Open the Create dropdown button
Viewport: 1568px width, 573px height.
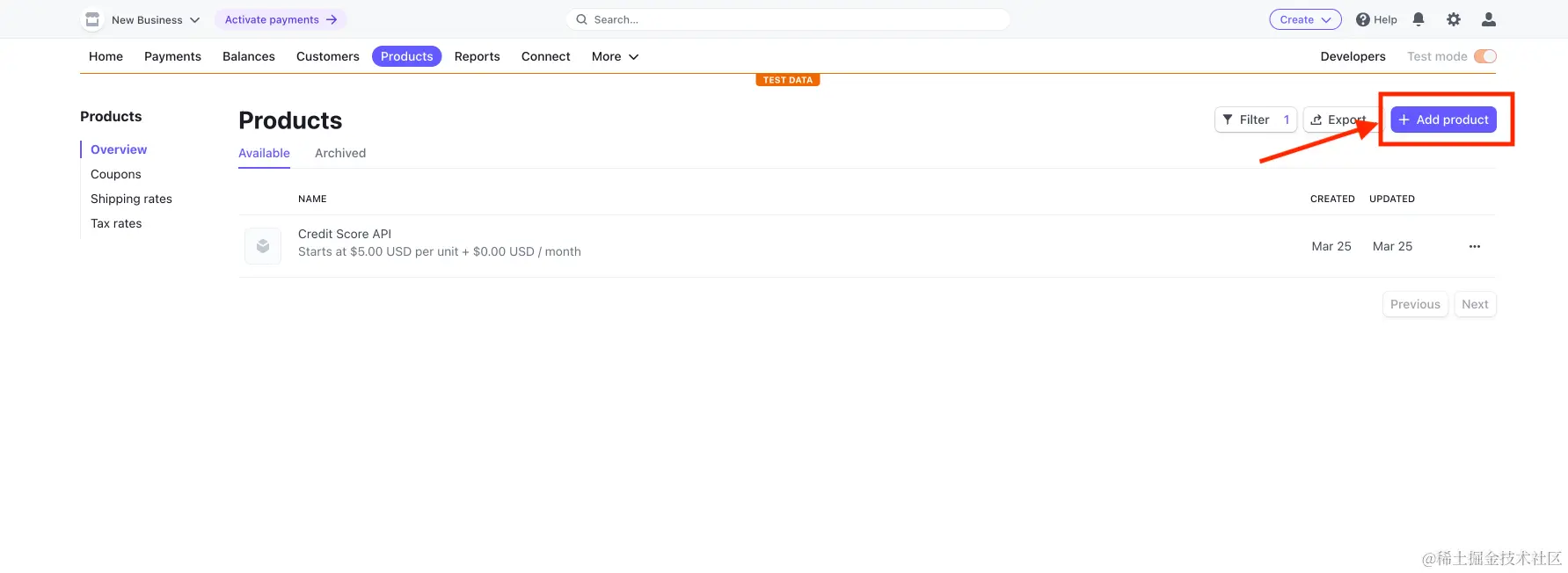click(1305, 19)
